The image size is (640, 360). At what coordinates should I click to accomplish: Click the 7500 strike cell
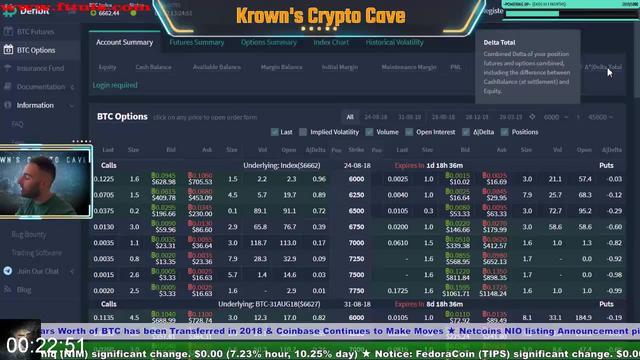[x=356, y=274]
